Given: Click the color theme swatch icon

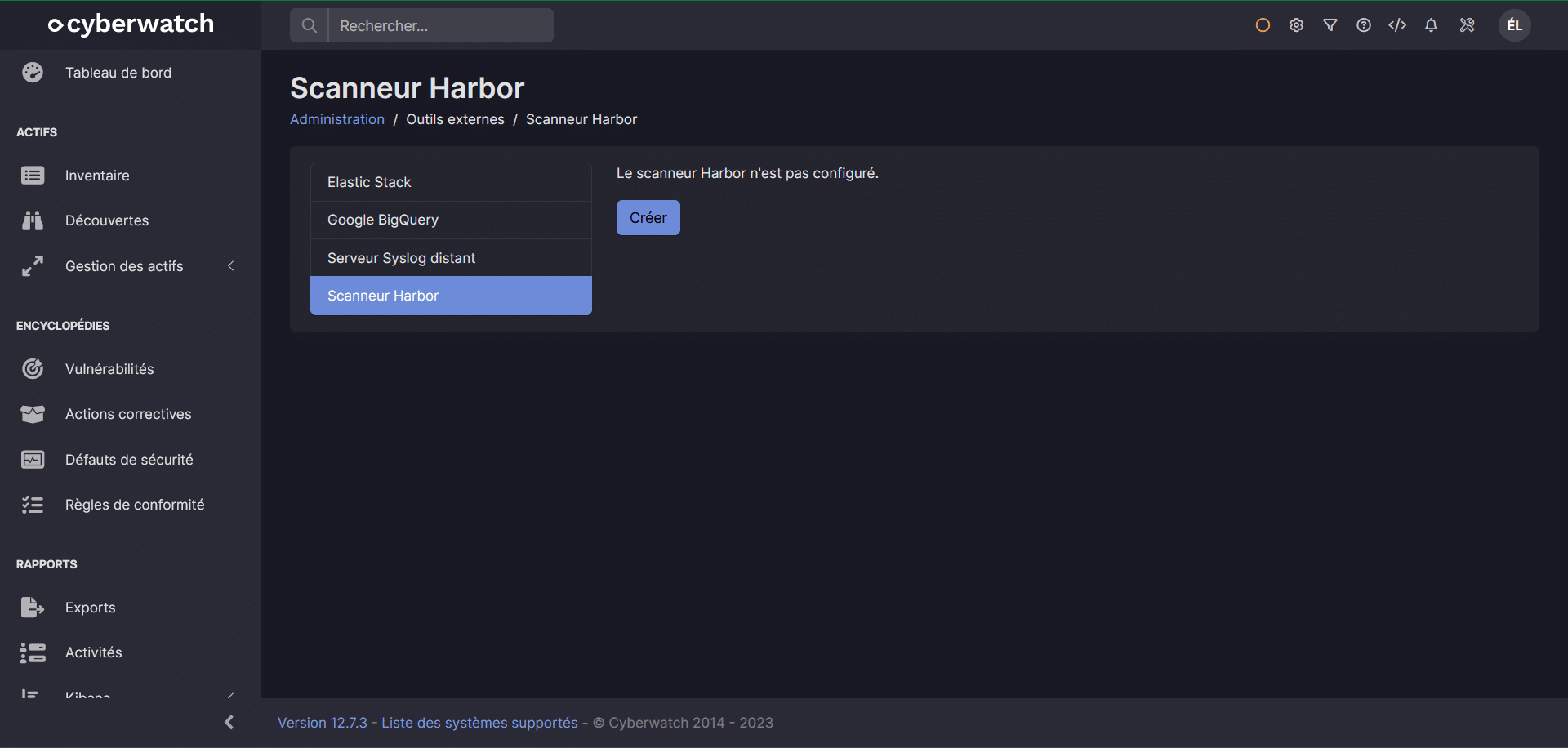Looking at the screenshot, I should [x=1468, y=25].
